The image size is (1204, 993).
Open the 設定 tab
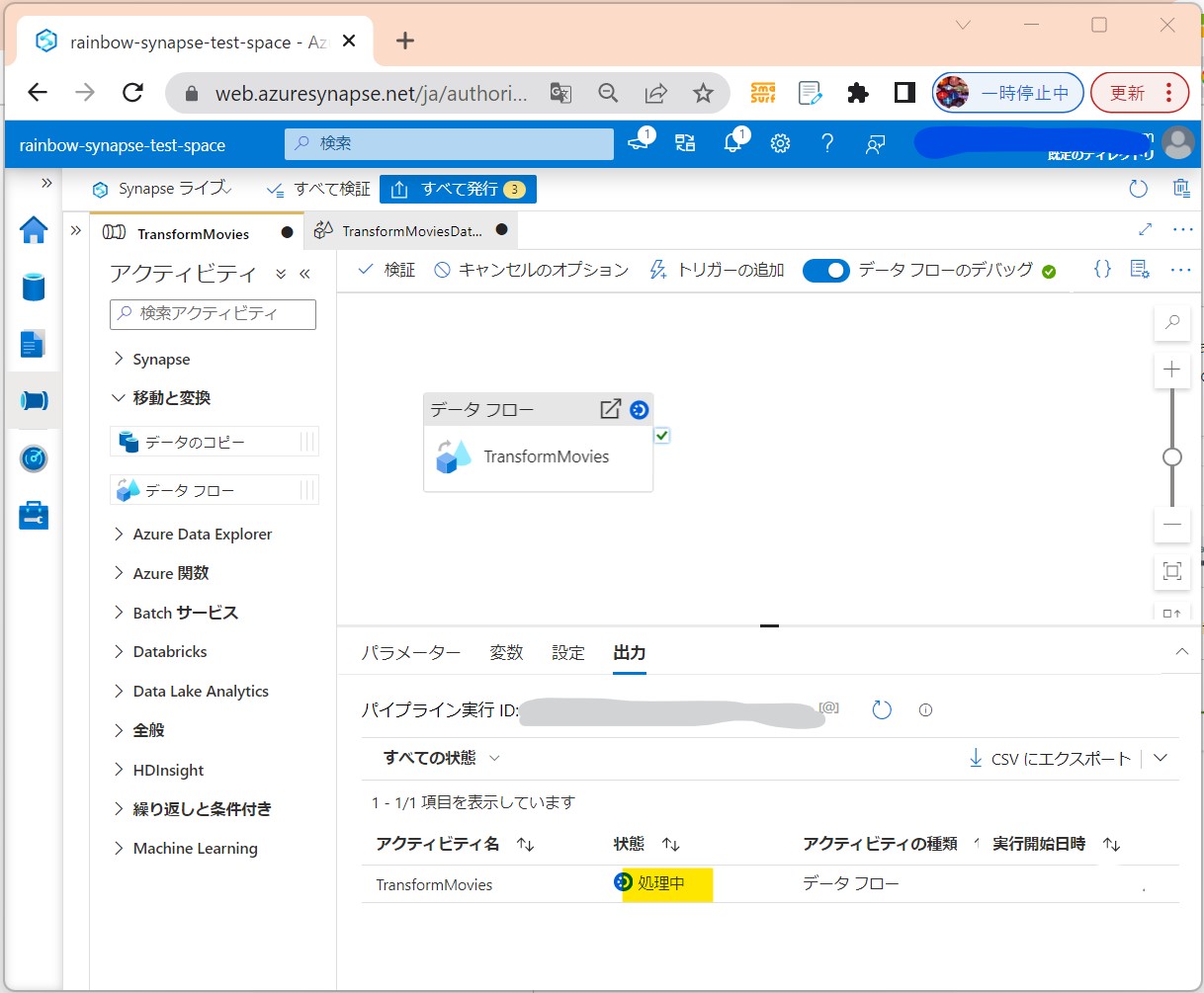click(x=568, y=653)
